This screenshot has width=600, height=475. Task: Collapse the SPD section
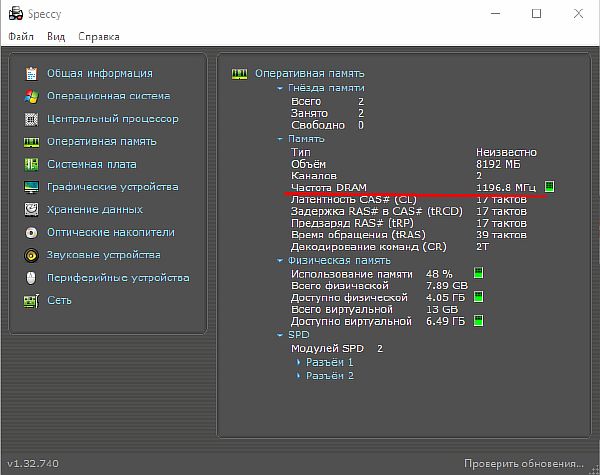click(280, 335)
